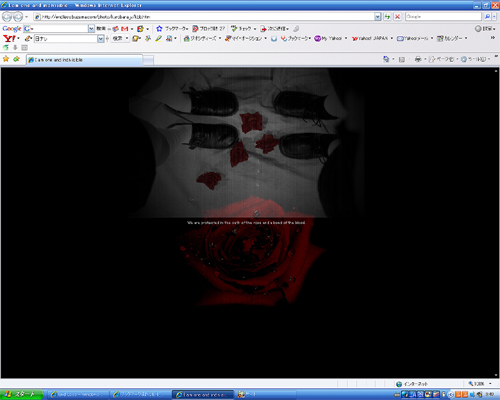Image resolution: width=500 pixels, height=400 pixels.
Task: Open the Windows Start (スタート) button
Action: [x=21, y=395]
